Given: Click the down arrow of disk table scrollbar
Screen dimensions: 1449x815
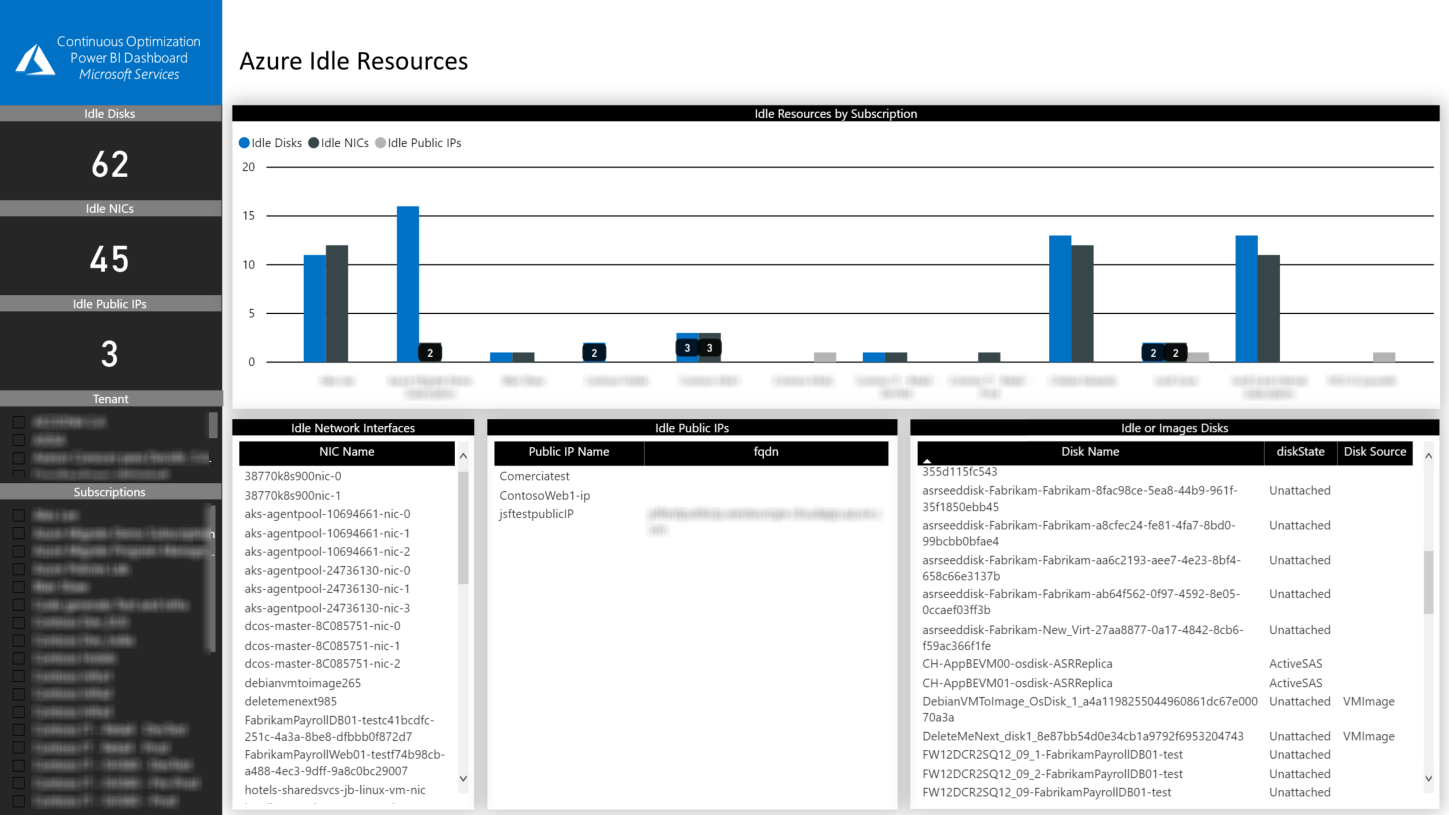Looking at the screenshot, I should pyautogui.click(x=1428, y=778).
